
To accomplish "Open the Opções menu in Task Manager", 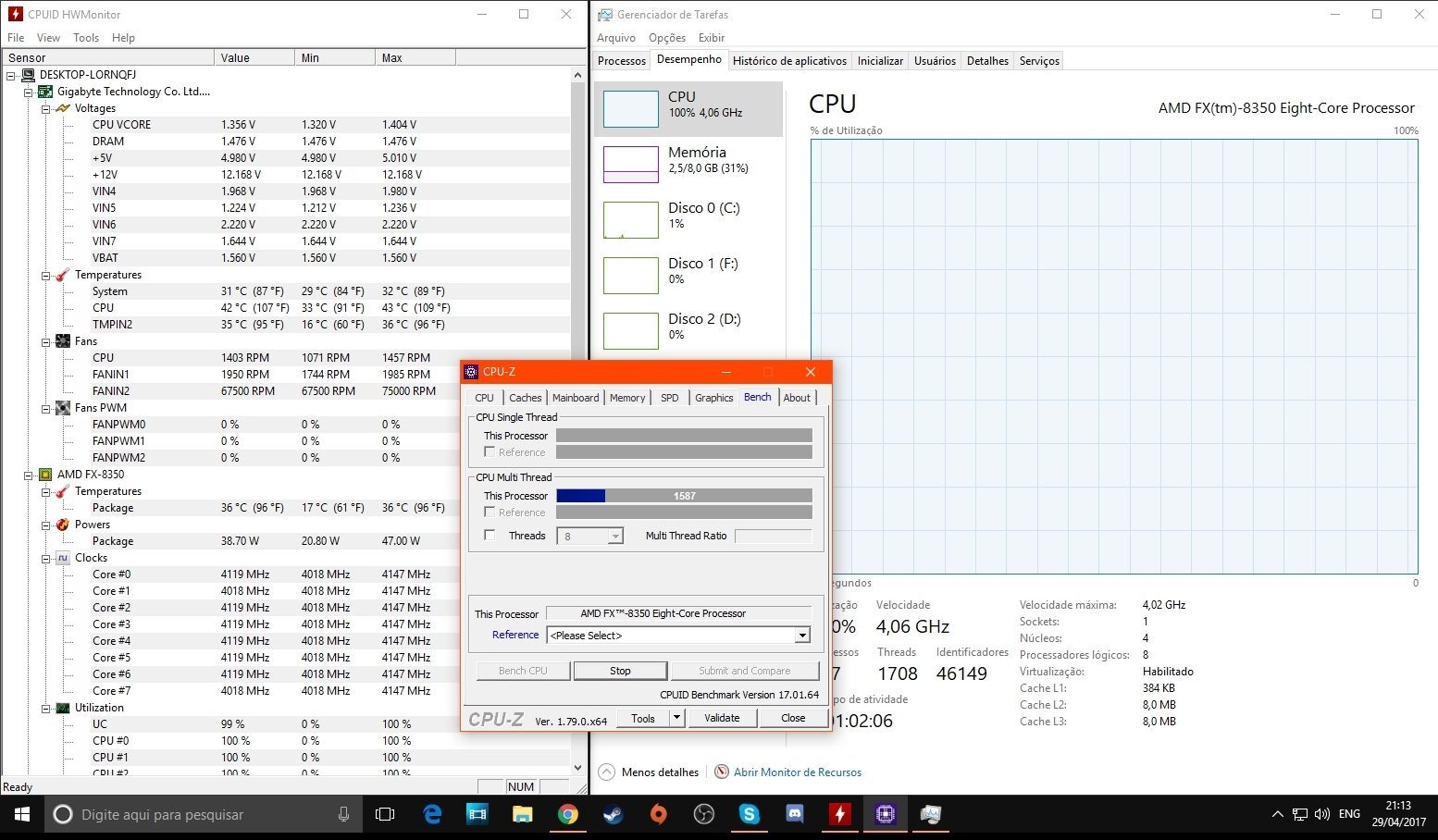I will 667,38.
